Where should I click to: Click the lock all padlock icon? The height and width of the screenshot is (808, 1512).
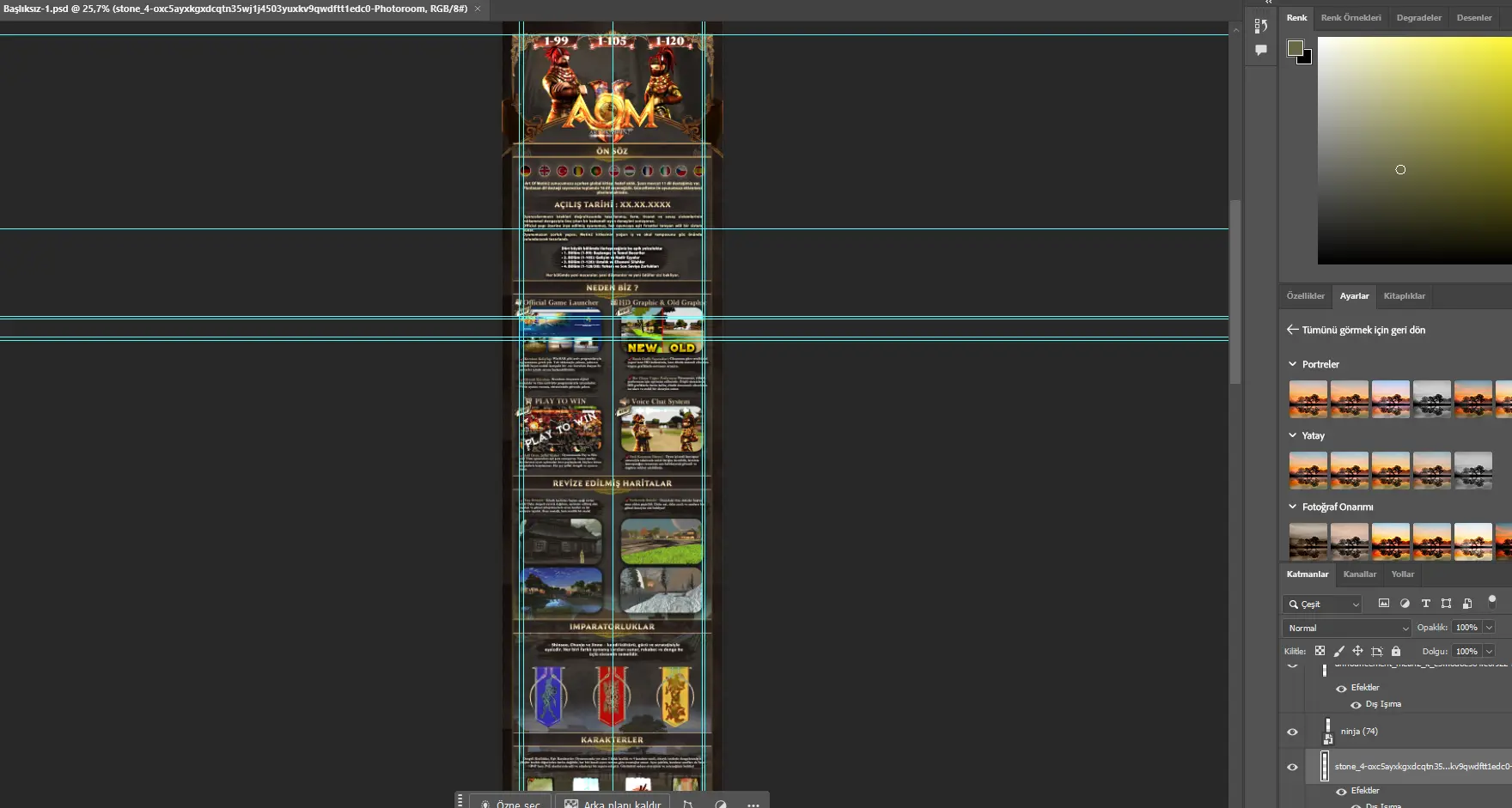[x=1396, y=652]
